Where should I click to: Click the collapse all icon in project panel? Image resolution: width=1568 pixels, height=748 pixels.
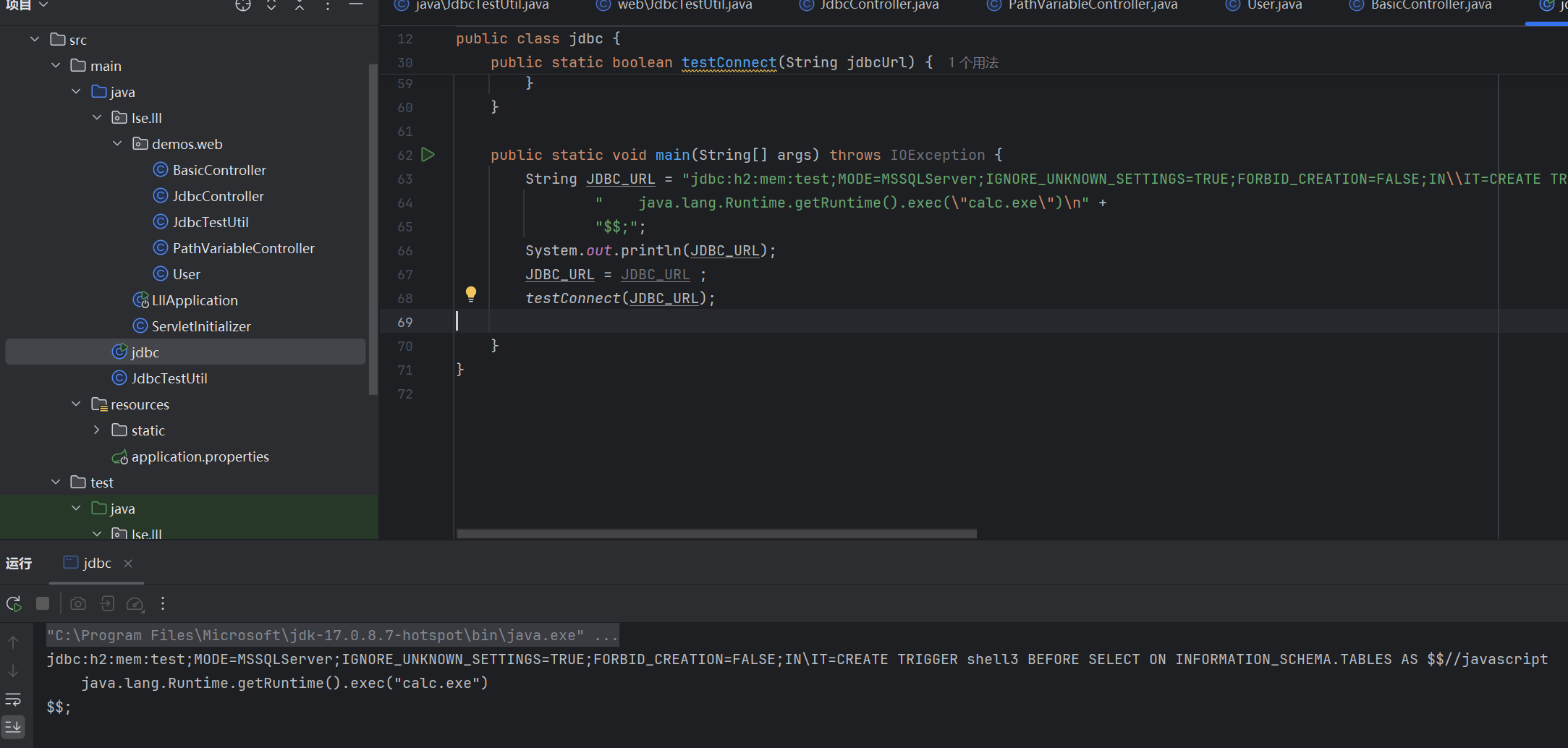[300, 5]
